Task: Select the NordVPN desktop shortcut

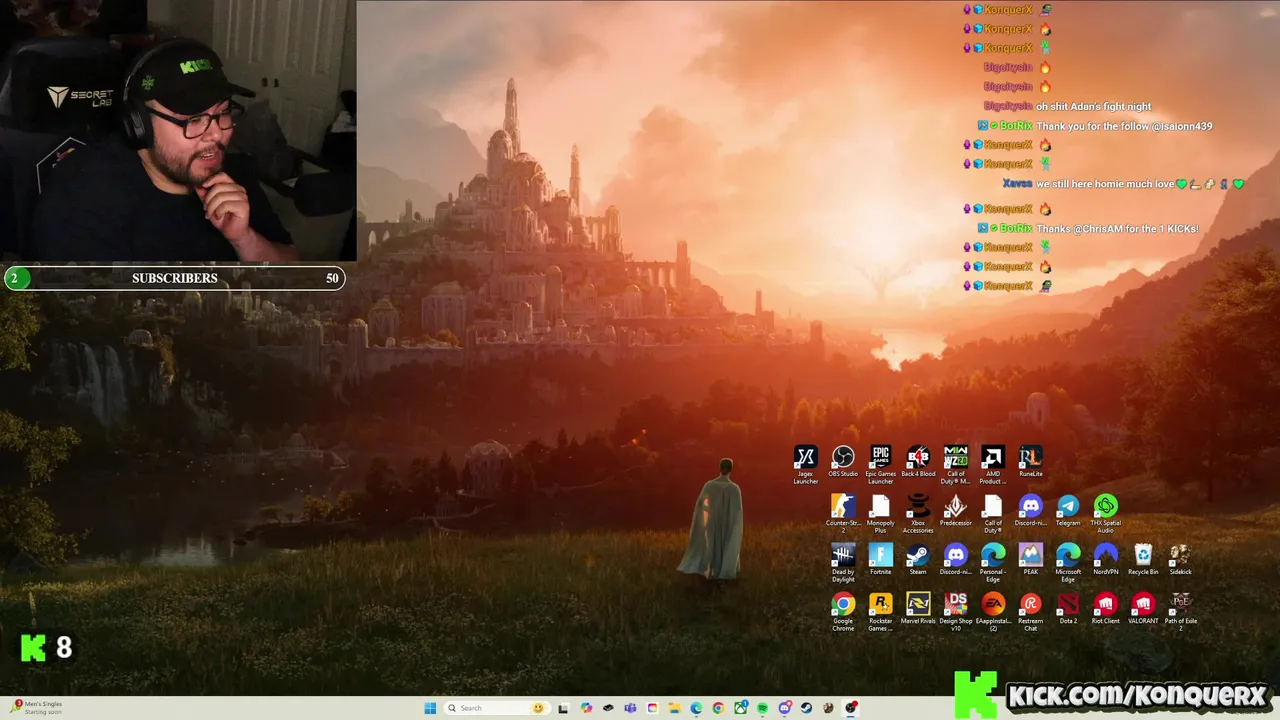Action: coord(1105,560)
